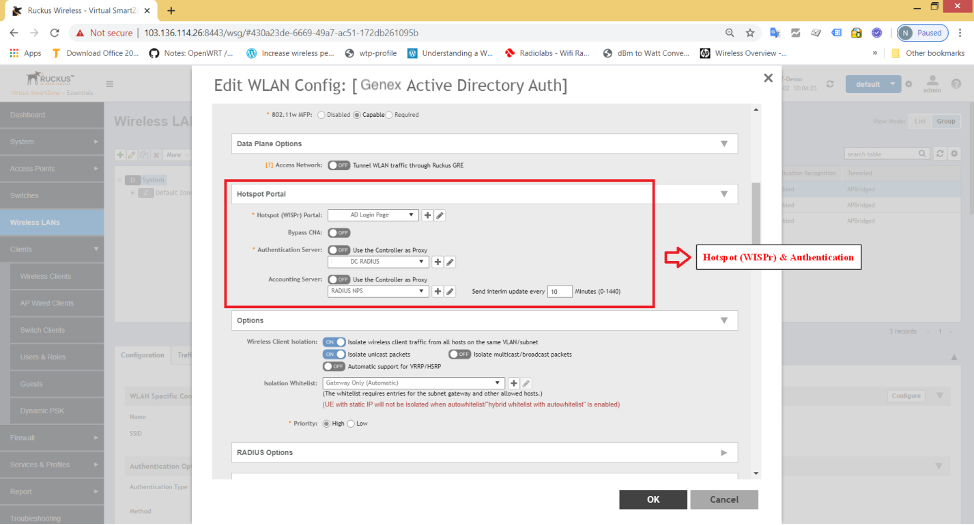This screenshot has height=525, width=974.
Task: Edit RADIUS NPS accounting server pencil icon
Action: point(450,291)
